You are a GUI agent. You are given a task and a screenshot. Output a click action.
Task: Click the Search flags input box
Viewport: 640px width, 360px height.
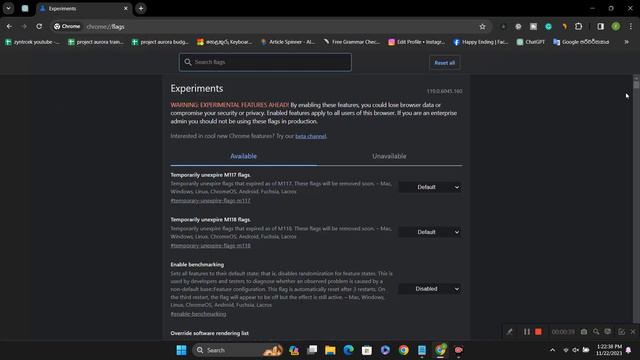(265, 62)
